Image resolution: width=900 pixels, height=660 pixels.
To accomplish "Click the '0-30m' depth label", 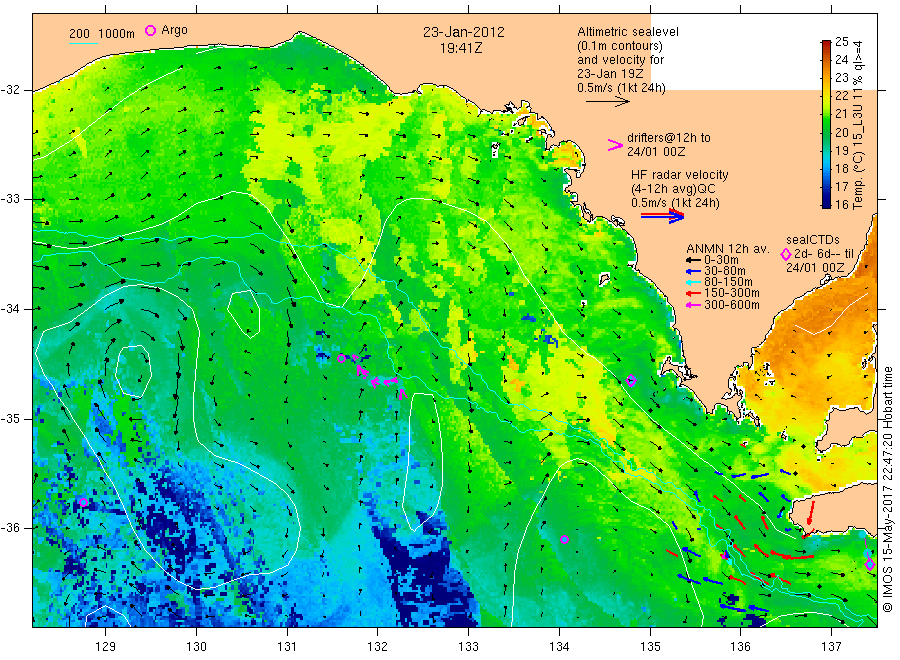I will pos(722,261).
